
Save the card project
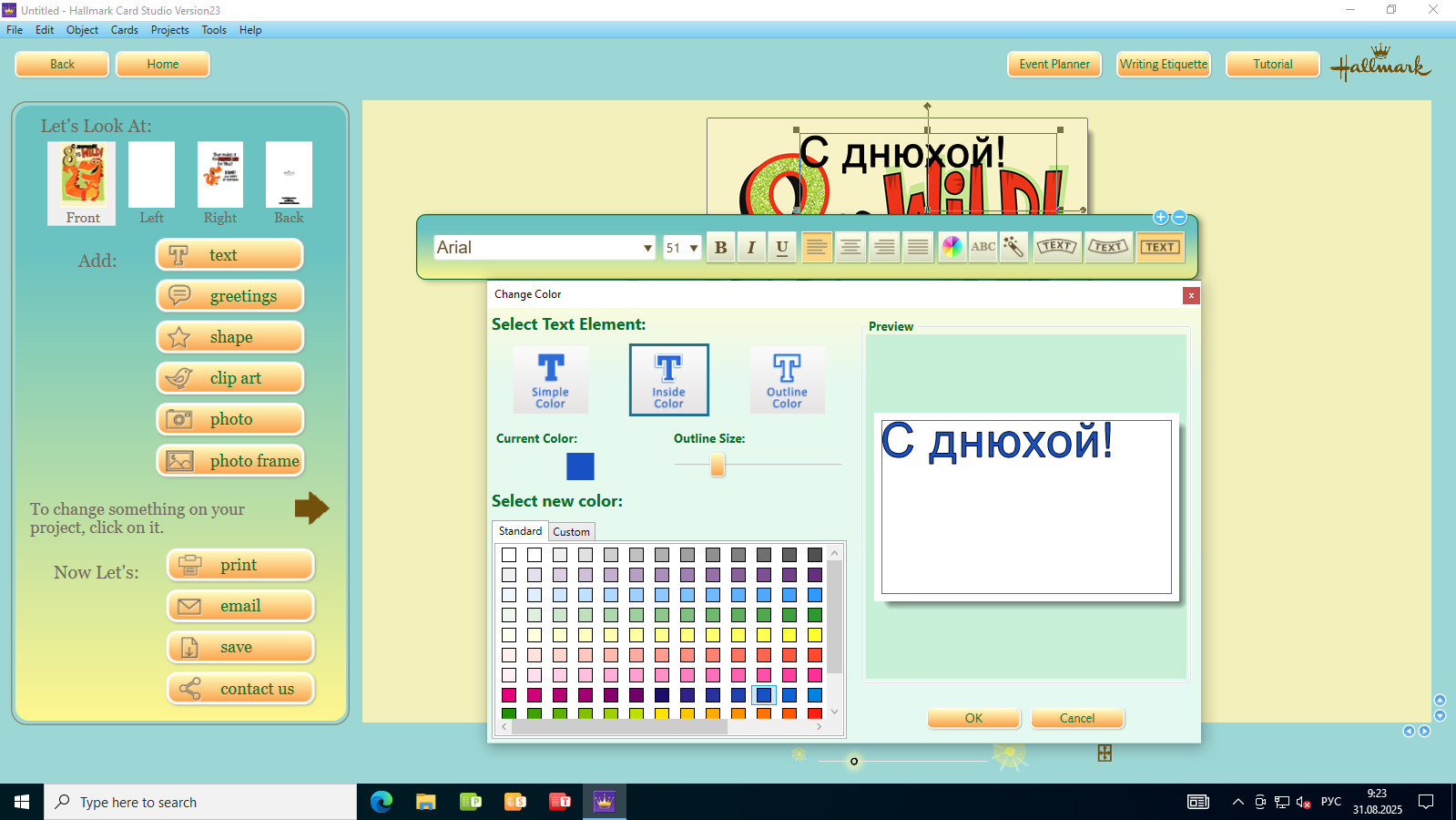point(240,647)
